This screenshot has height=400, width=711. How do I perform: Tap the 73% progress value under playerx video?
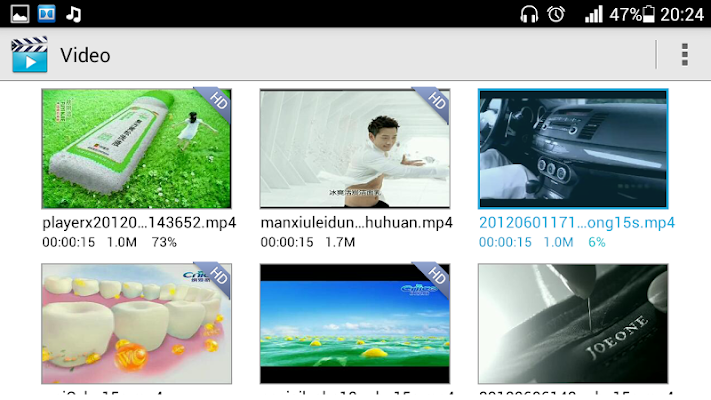(x=164, y=242)
